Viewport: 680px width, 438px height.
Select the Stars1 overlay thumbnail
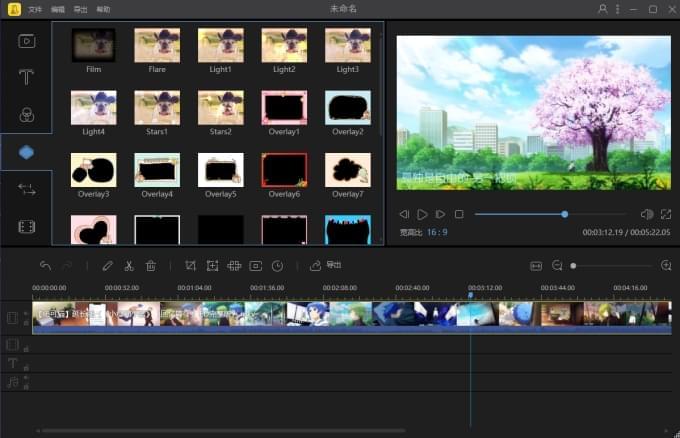pos(157,108)
